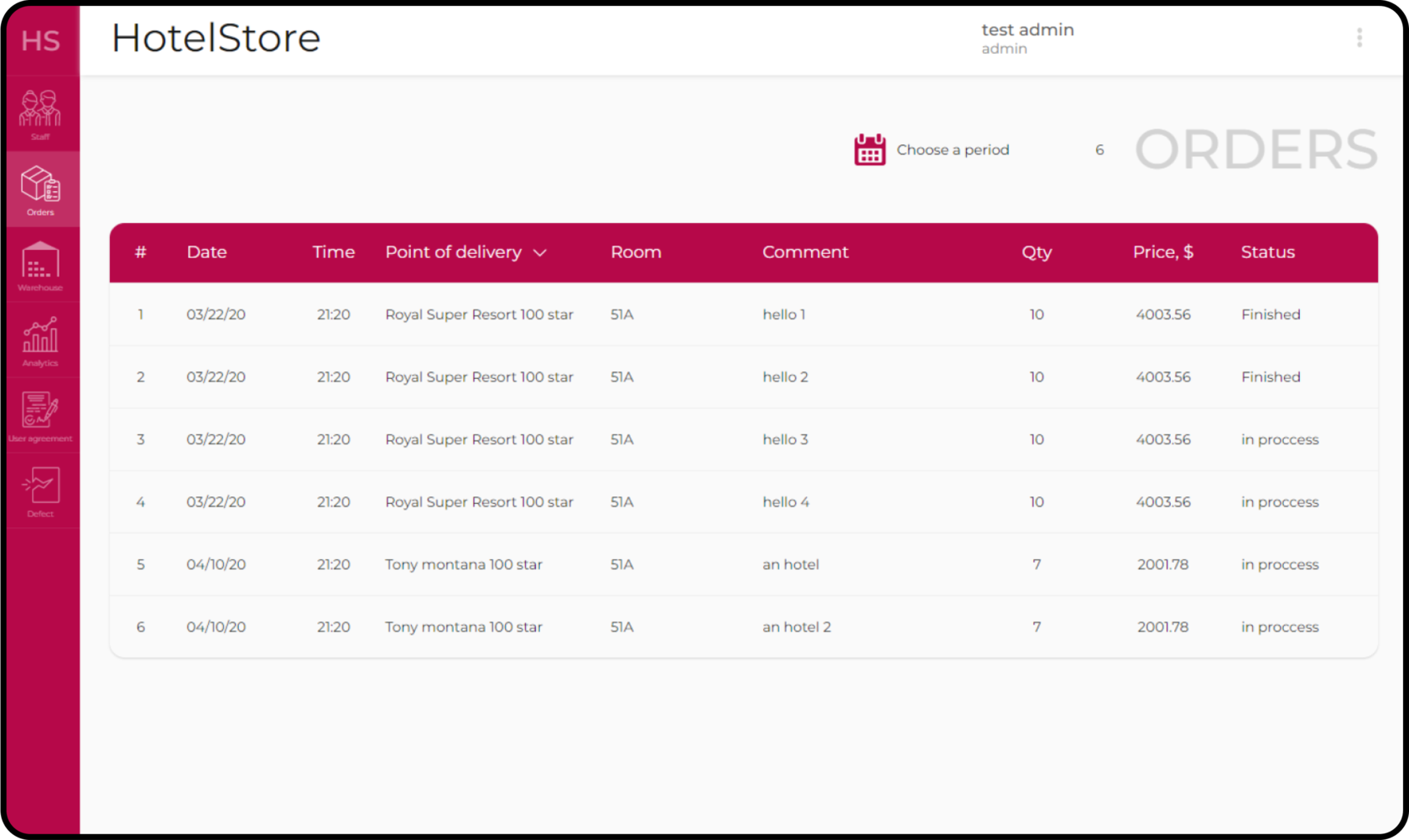Click Finished status in row 1
This screenshot has height=840, width=1409.
tap(1271, 314)
